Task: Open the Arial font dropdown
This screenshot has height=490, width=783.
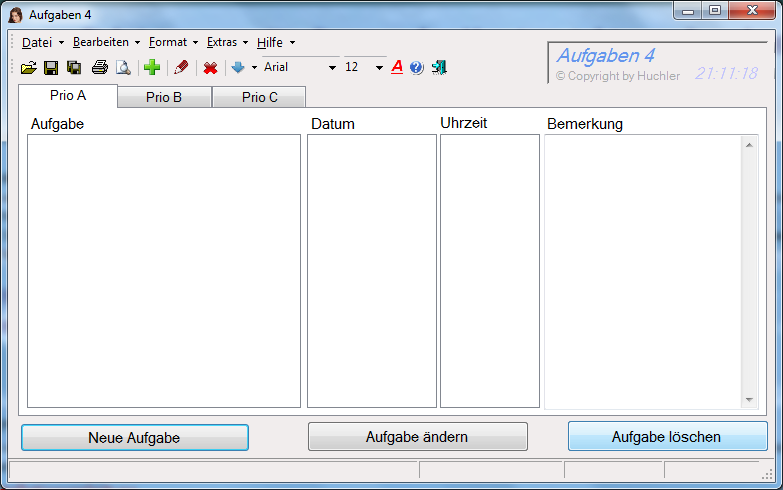Action: [332, 67]
